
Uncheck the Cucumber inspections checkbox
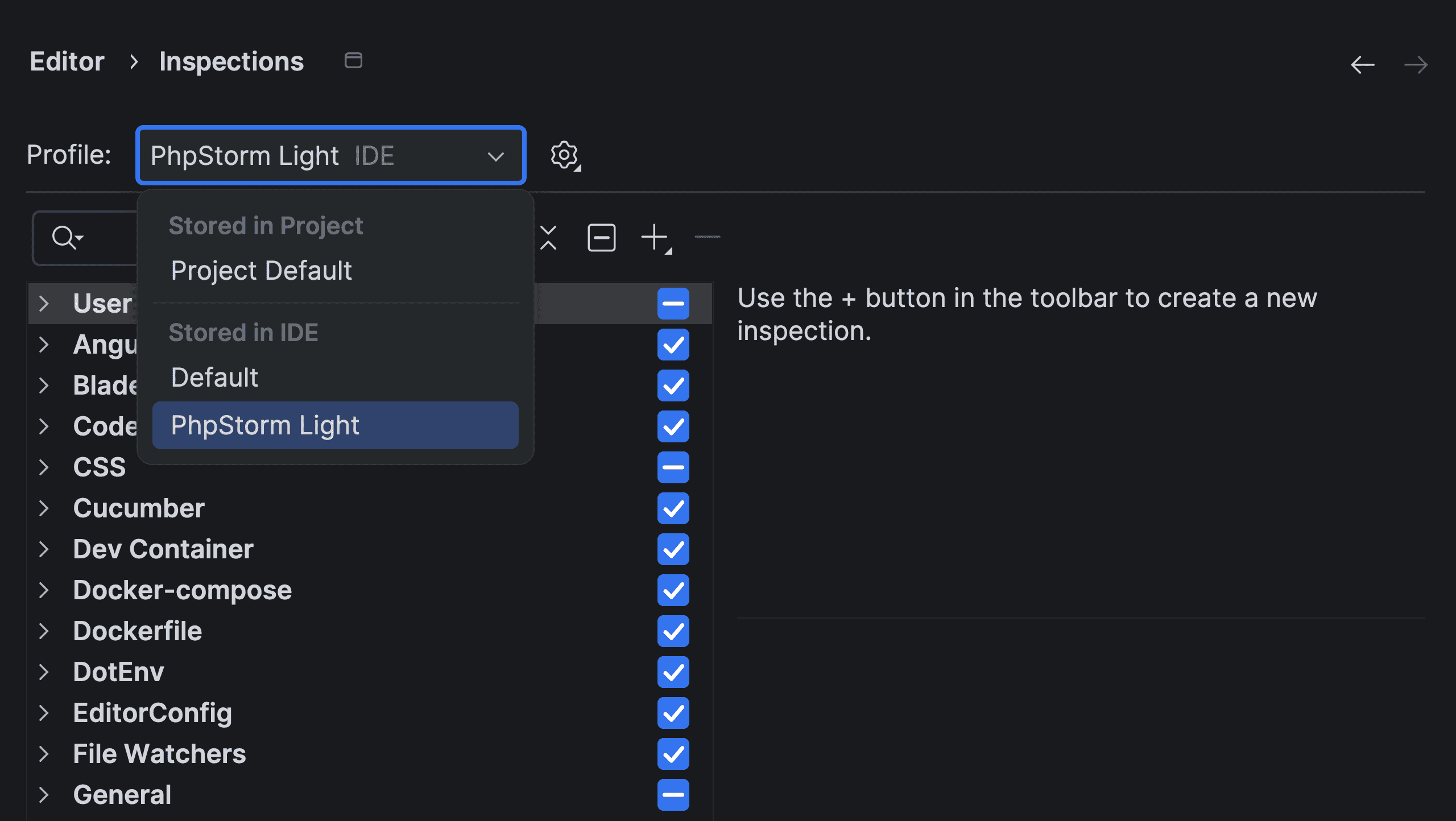click(x=673, y=508)
